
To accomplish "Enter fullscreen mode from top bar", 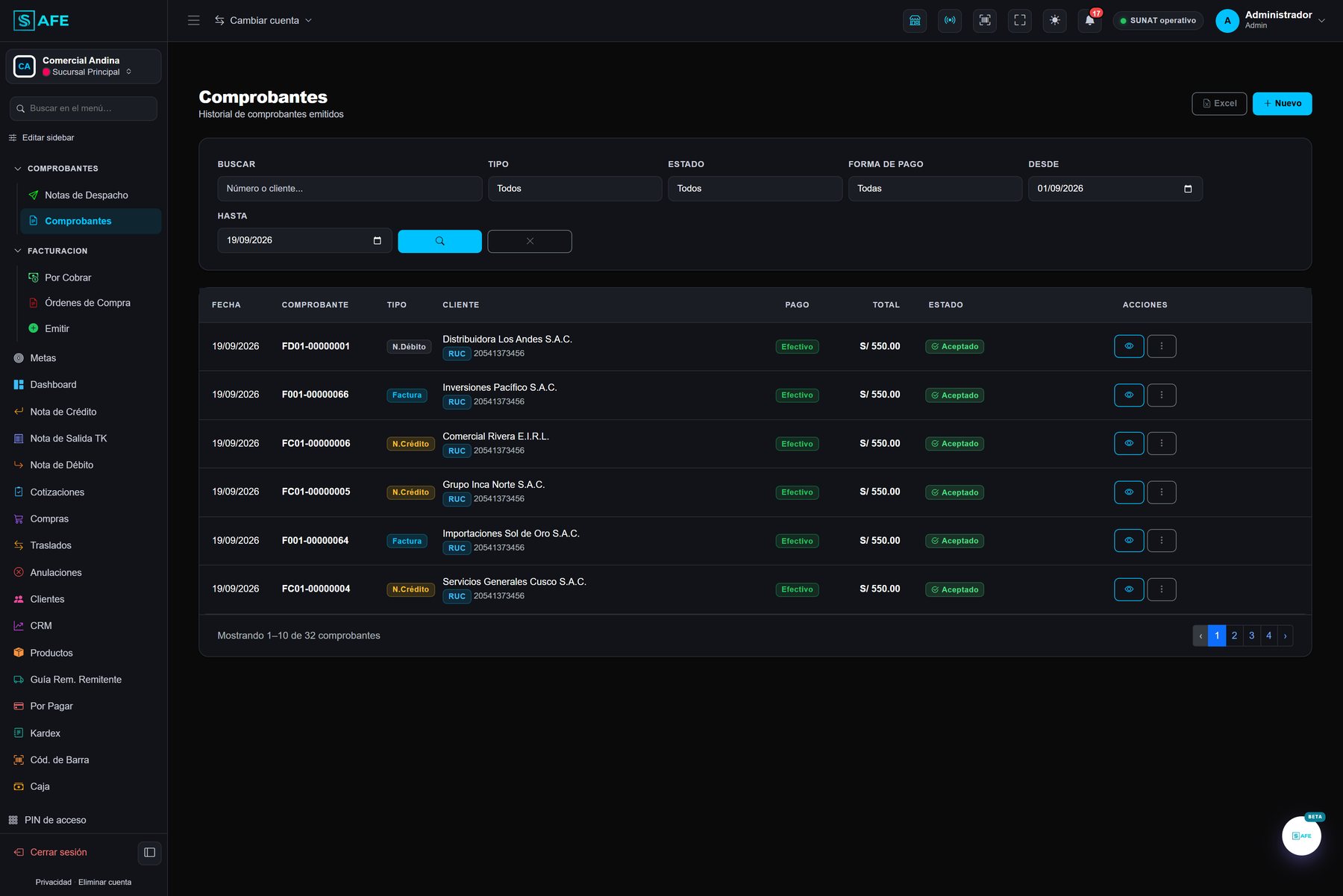I will click(1019, 20).
